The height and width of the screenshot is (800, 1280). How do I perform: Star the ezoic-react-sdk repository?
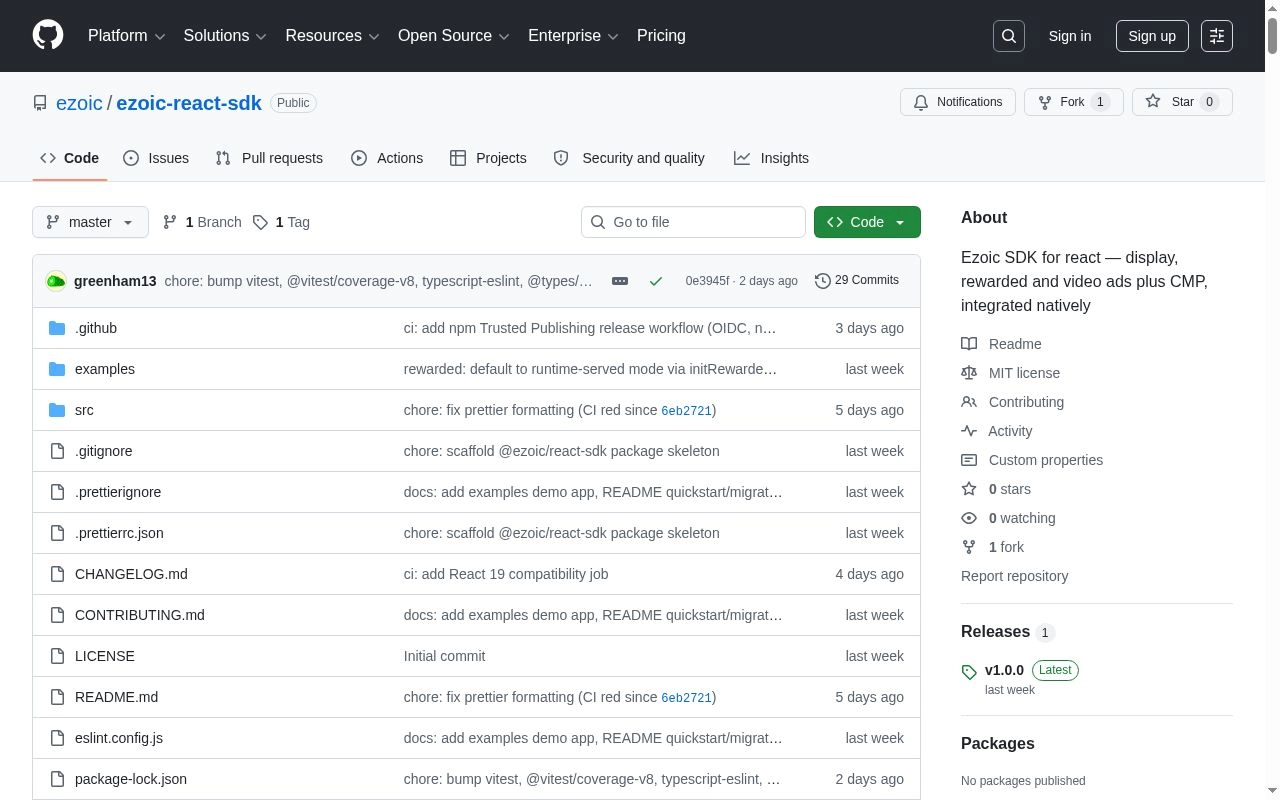click(1182, 102)
